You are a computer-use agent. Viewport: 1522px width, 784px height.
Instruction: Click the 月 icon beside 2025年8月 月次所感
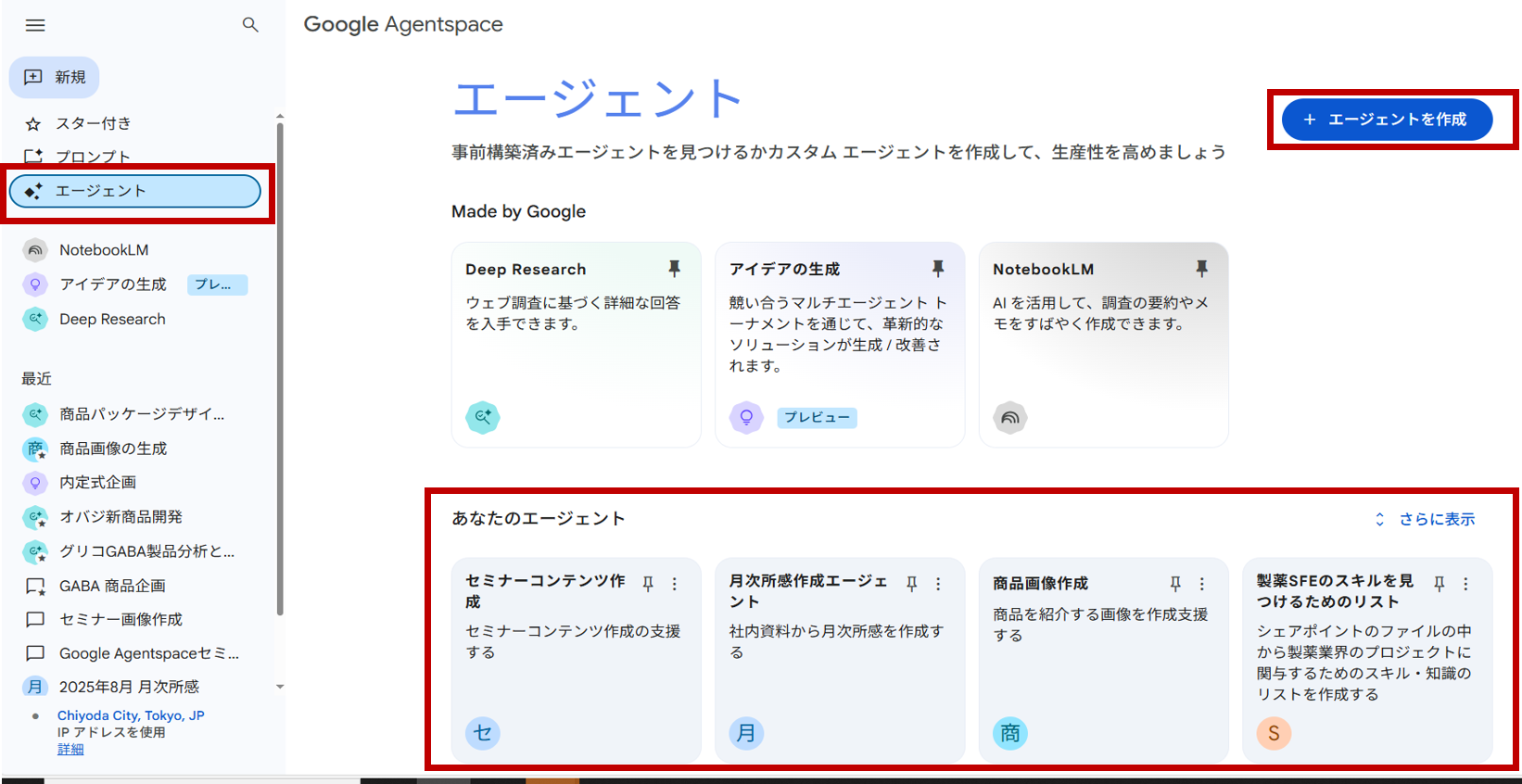coord(35,687)
